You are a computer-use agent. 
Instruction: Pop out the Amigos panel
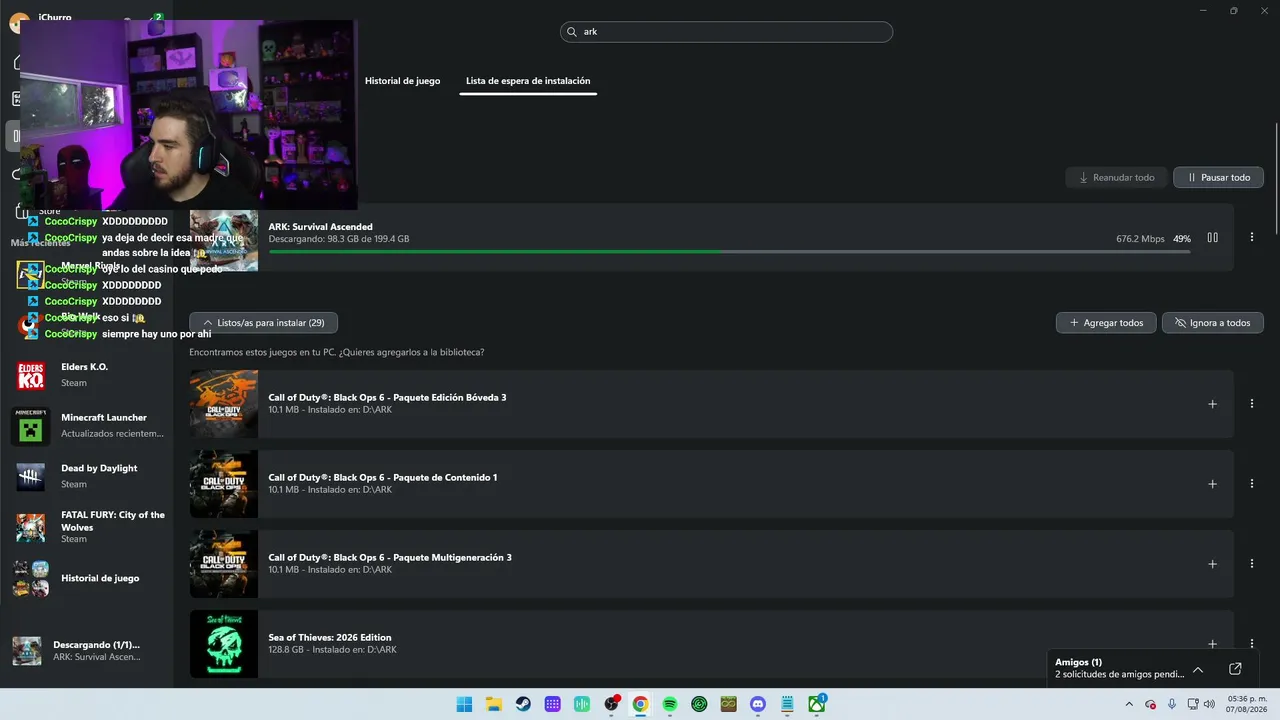[x=1235, y=669]
